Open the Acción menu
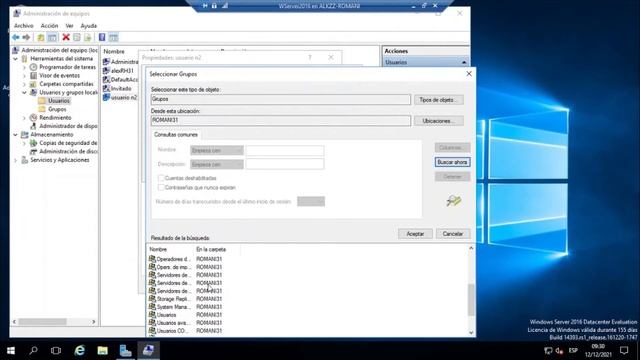This screenshot has height=360, width=640. (49, 26)
